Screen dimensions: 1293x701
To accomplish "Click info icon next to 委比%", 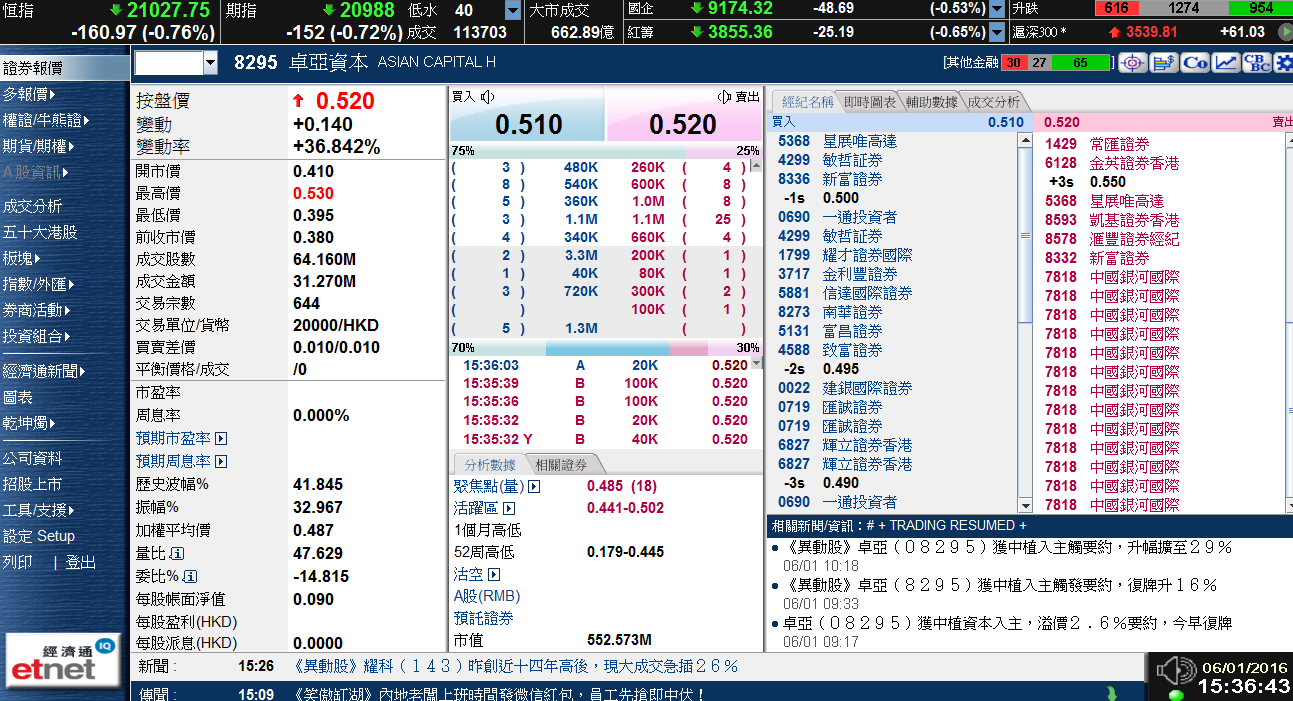I will (191, 576).
